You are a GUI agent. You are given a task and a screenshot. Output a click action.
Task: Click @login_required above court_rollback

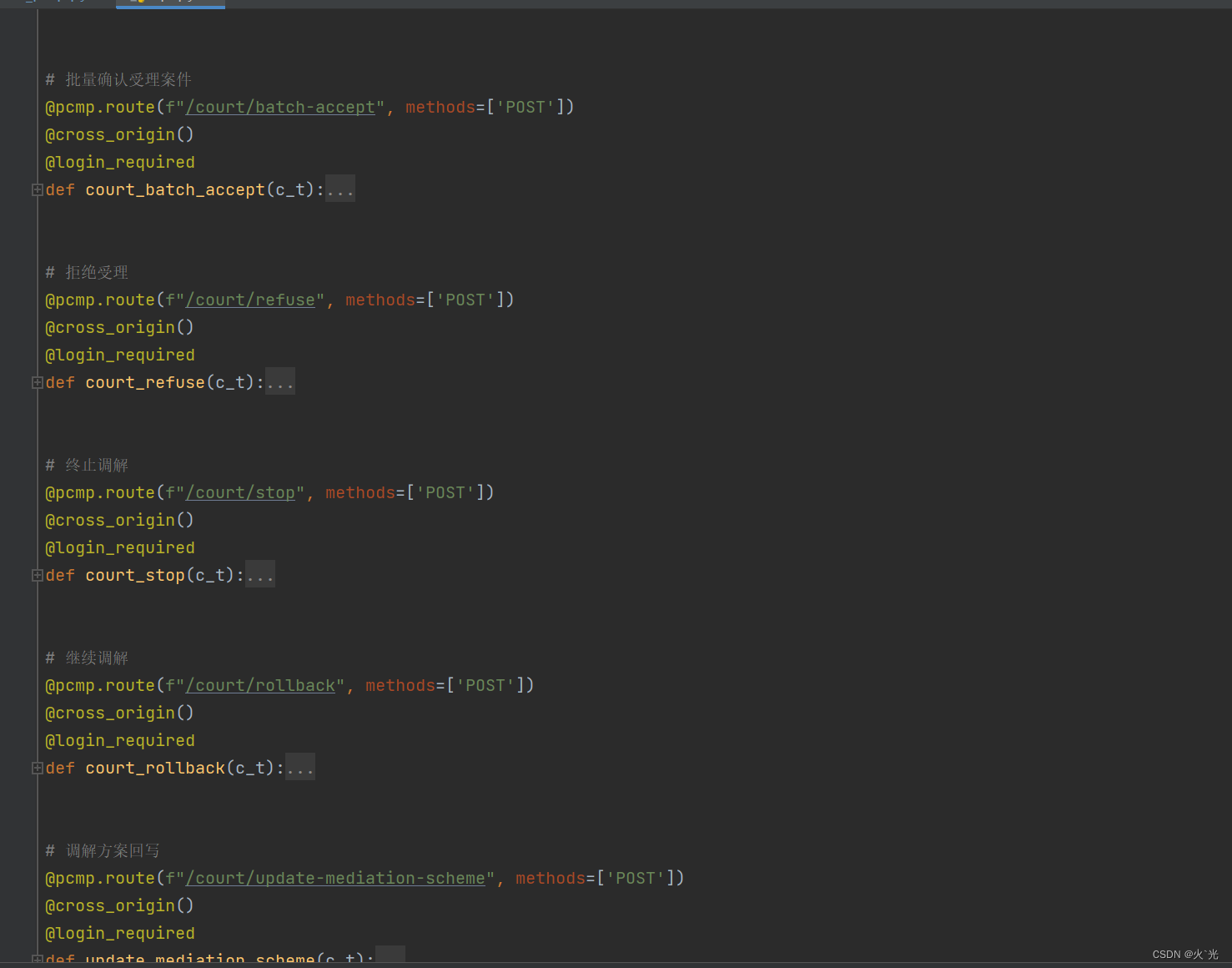120,740
